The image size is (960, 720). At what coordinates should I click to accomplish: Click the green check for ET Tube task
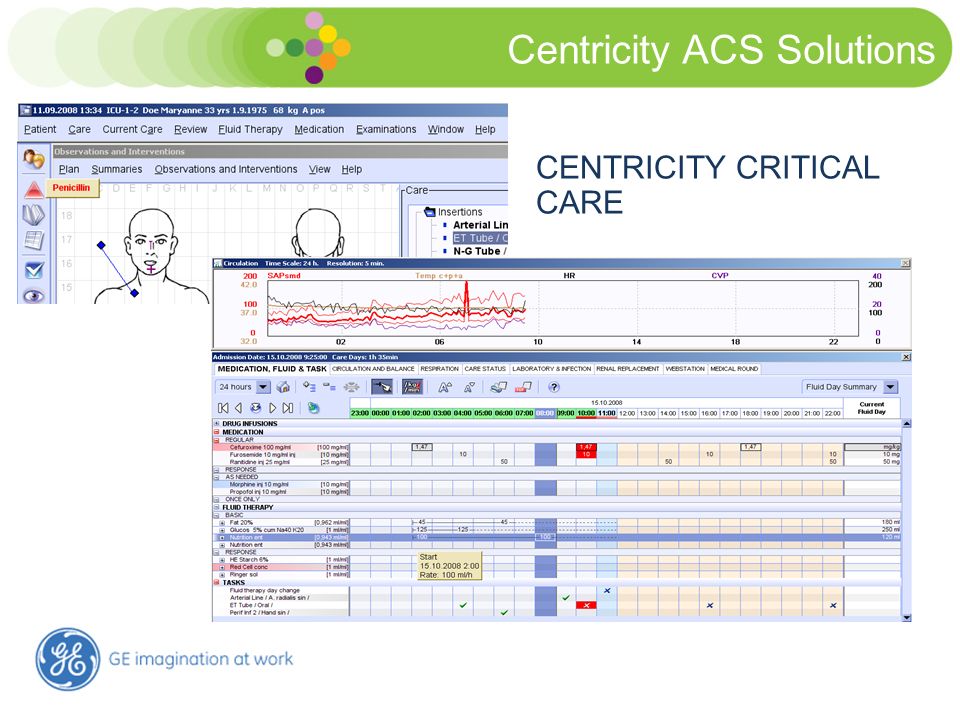tap(463, 606)
